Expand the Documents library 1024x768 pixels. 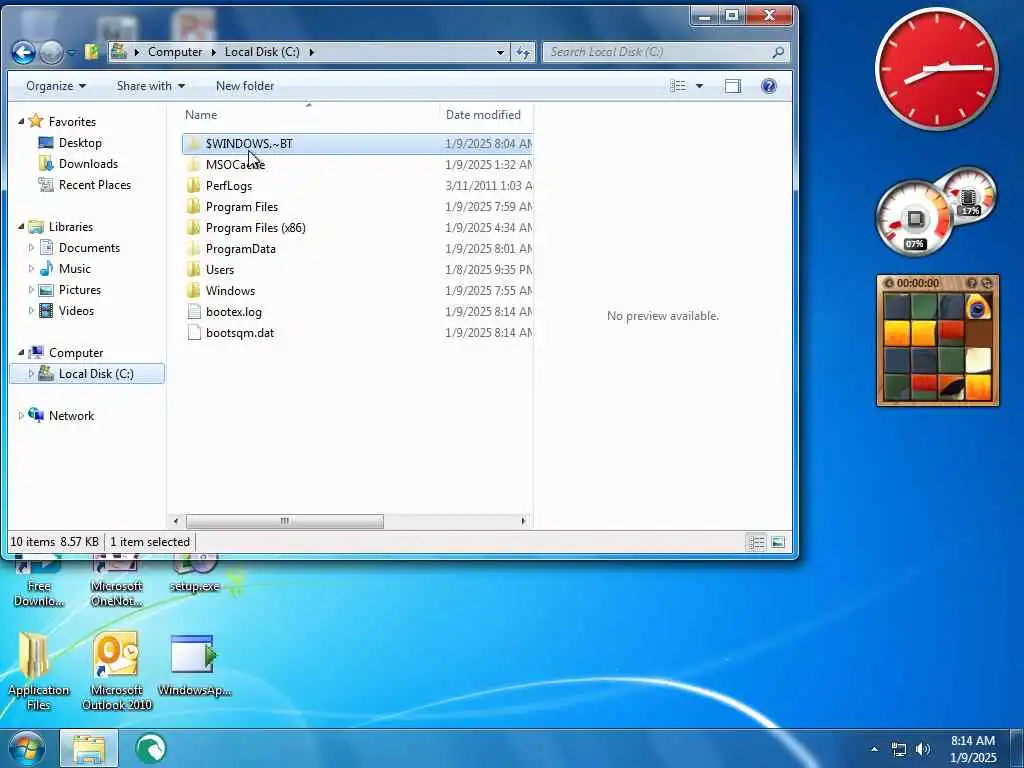coord(31,248)
